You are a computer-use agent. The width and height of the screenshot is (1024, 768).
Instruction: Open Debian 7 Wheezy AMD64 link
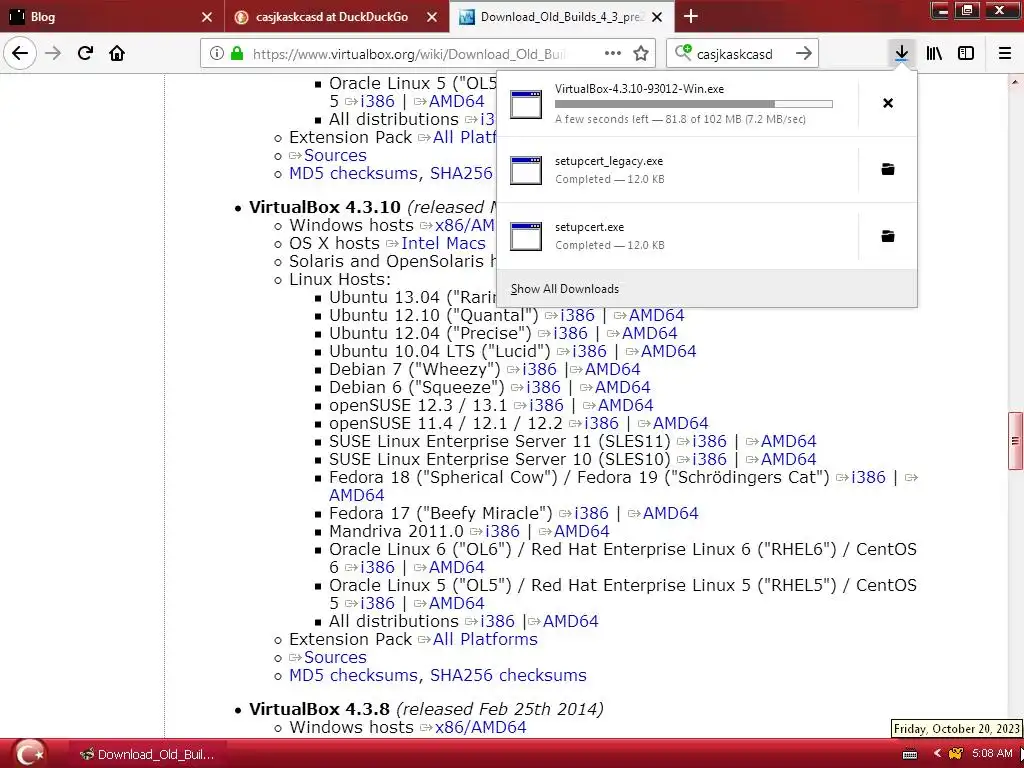[x=612, y=370]
